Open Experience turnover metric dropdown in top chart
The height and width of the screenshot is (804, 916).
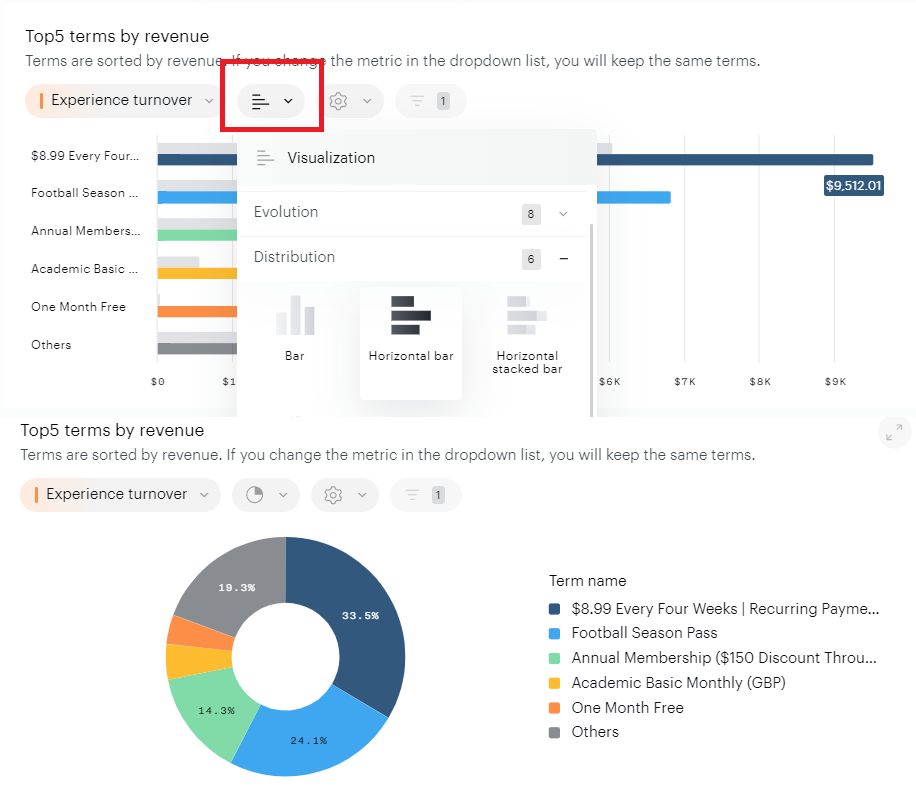pos(122,100)
